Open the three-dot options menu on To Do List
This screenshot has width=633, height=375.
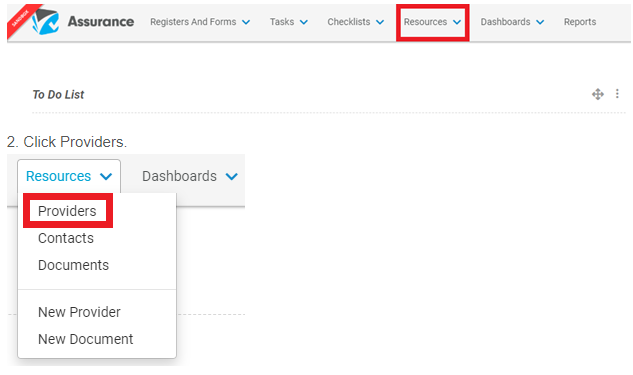(617, 94)
